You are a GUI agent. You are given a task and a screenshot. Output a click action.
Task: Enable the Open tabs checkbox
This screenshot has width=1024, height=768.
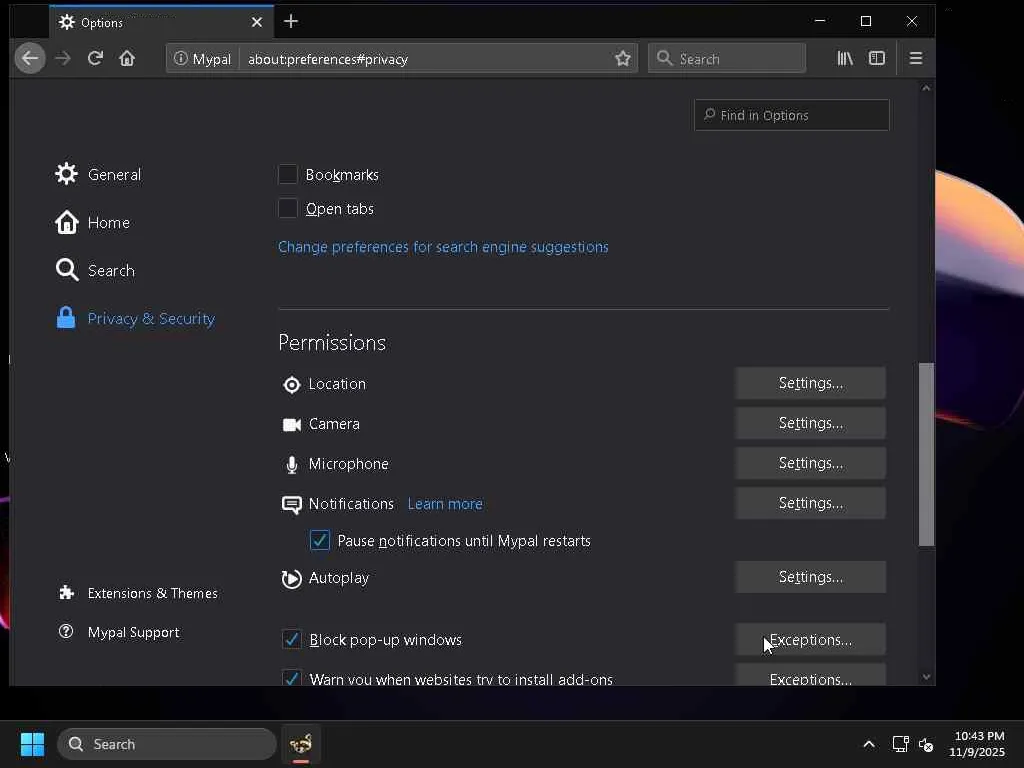pyautogui.click(x=287, y=208)
